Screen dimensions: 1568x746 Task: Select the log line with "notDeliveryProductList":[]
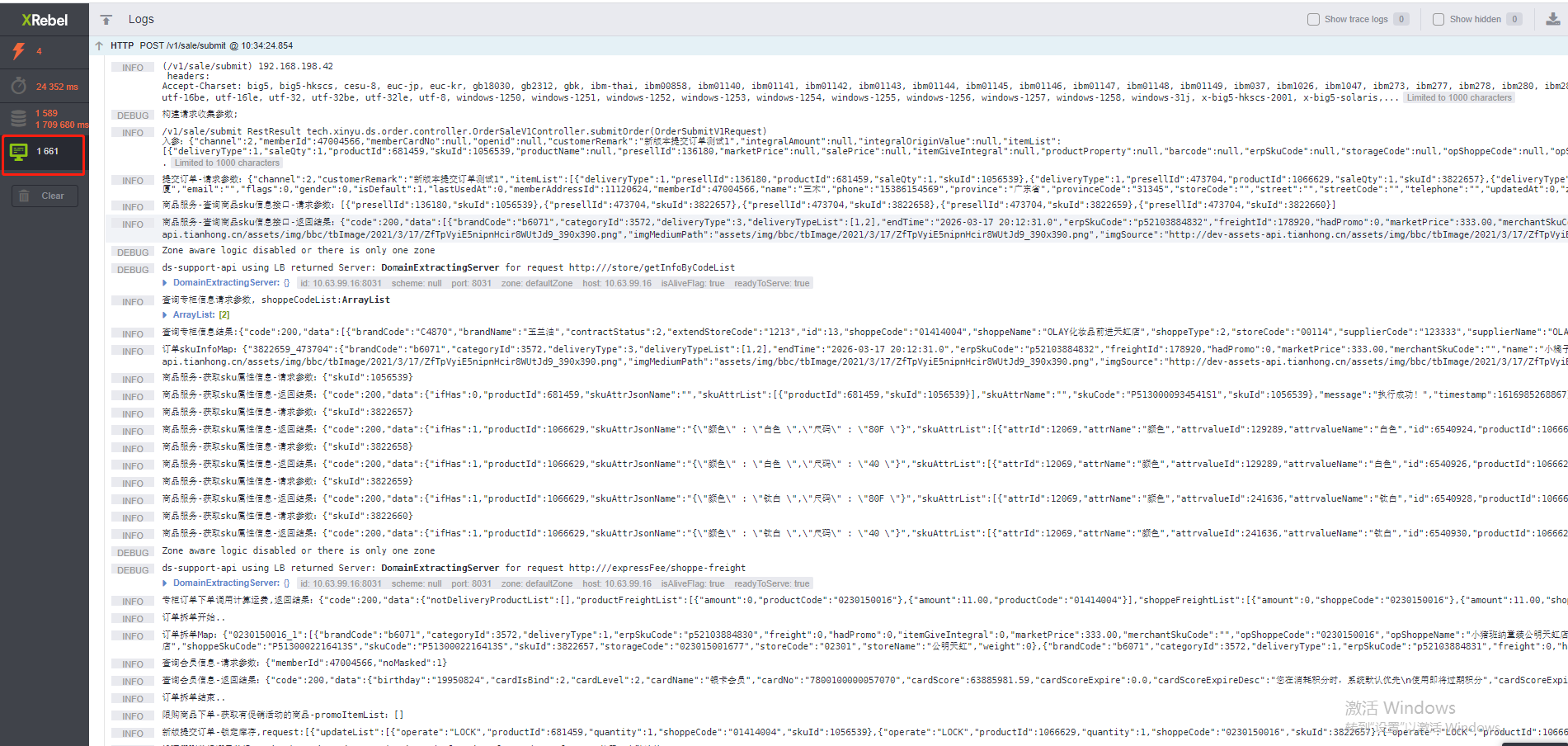point(864,600)
